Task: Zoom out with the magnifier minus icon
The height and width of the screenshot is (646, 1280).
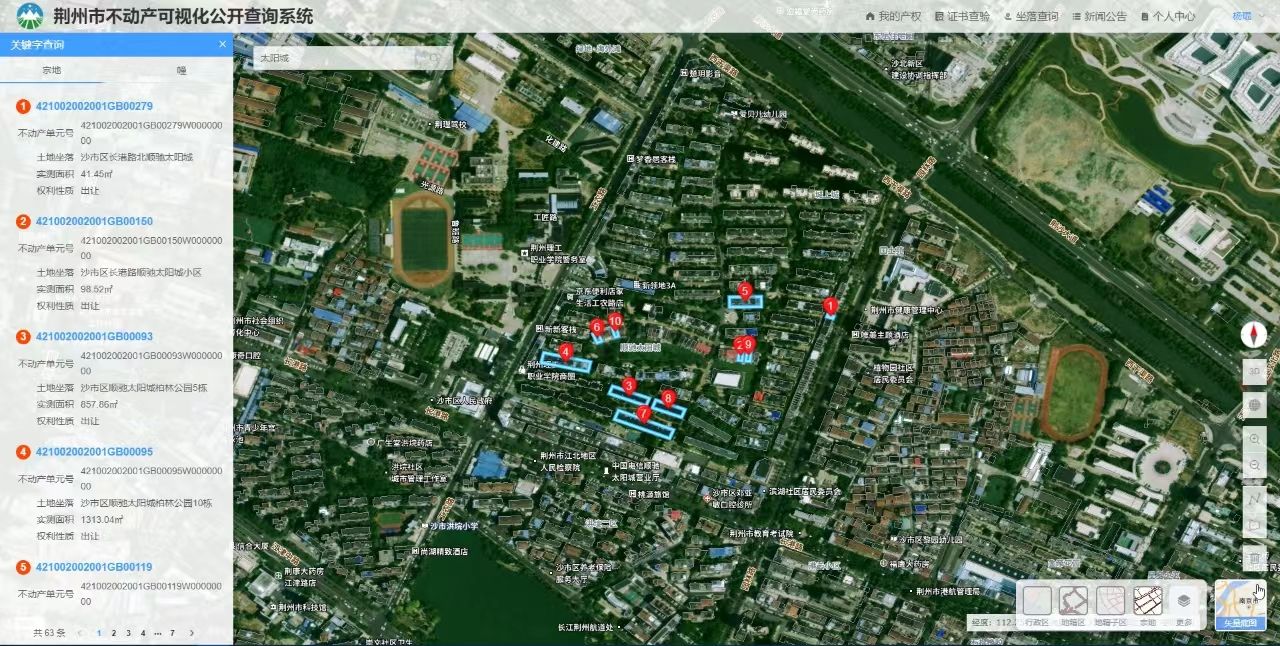Action: click(x=1254, y=466)
